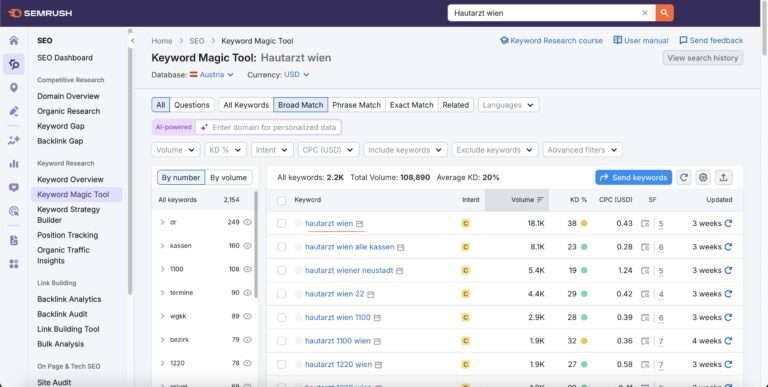
Task: Open table settings gear icon
Action: pyautogui.click(x=703, y=177)
